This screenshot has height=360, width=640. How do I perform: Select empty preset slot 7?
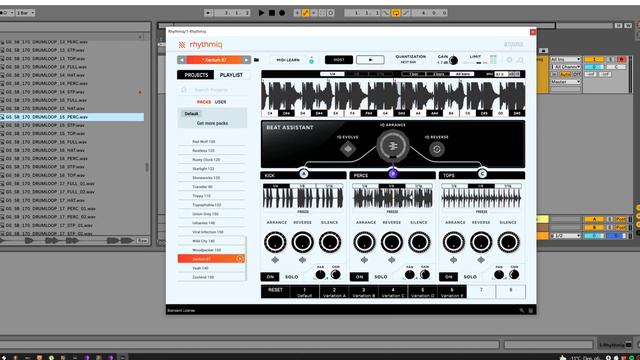[481, 291]
